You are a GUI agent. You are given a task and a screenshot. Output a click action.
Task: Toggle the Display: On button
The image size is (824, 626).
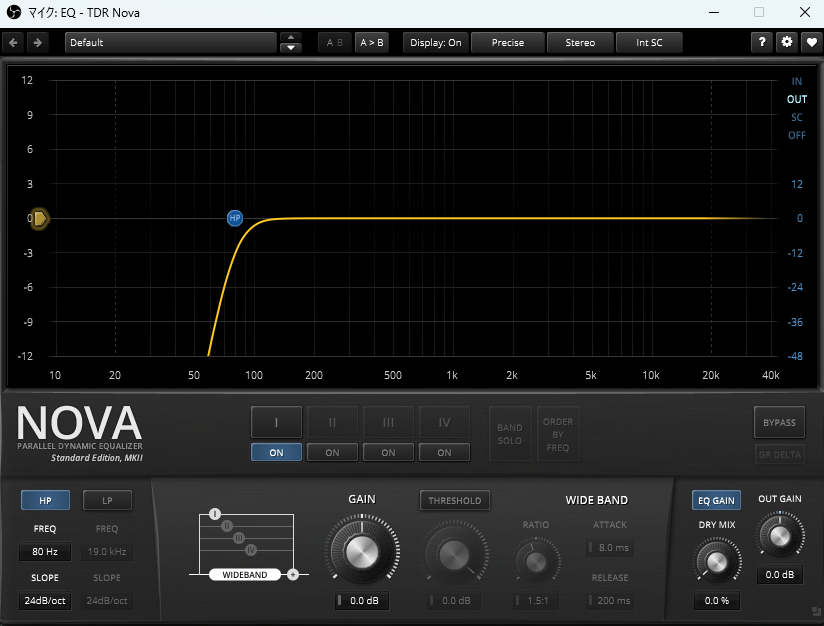pos(436,43)
